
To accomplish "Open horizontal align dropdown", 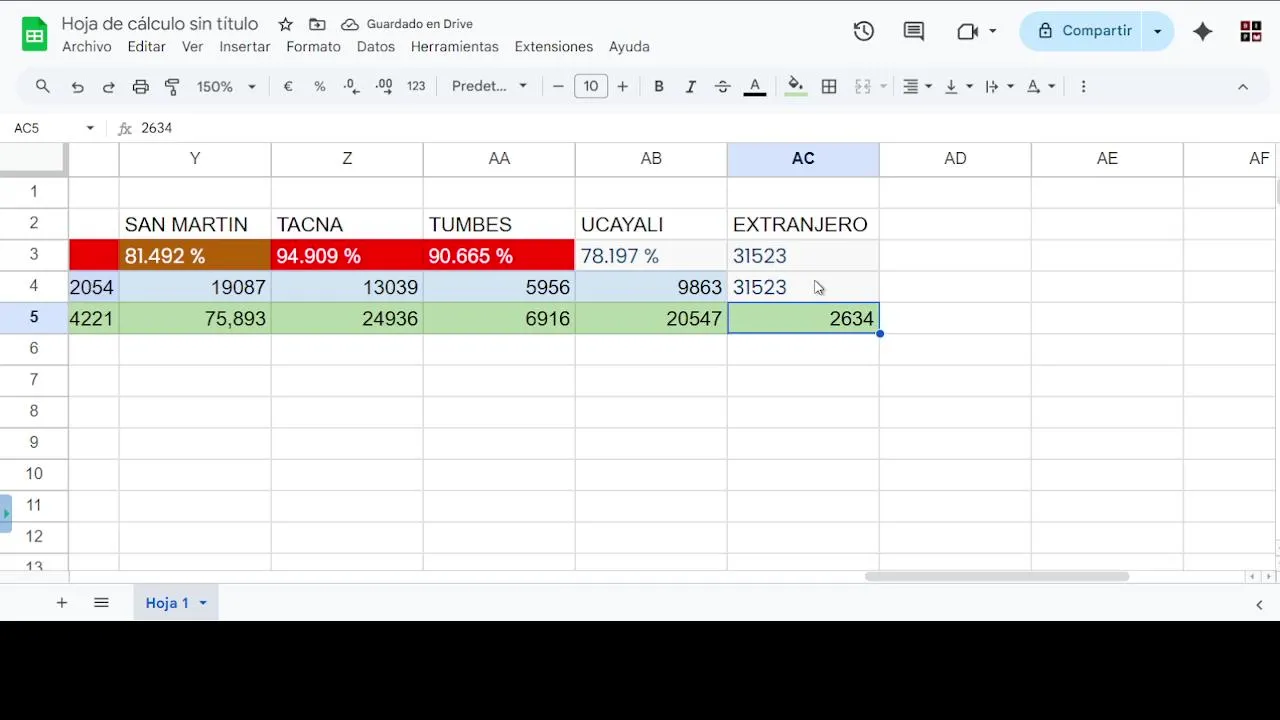I will tap(917, 87).
